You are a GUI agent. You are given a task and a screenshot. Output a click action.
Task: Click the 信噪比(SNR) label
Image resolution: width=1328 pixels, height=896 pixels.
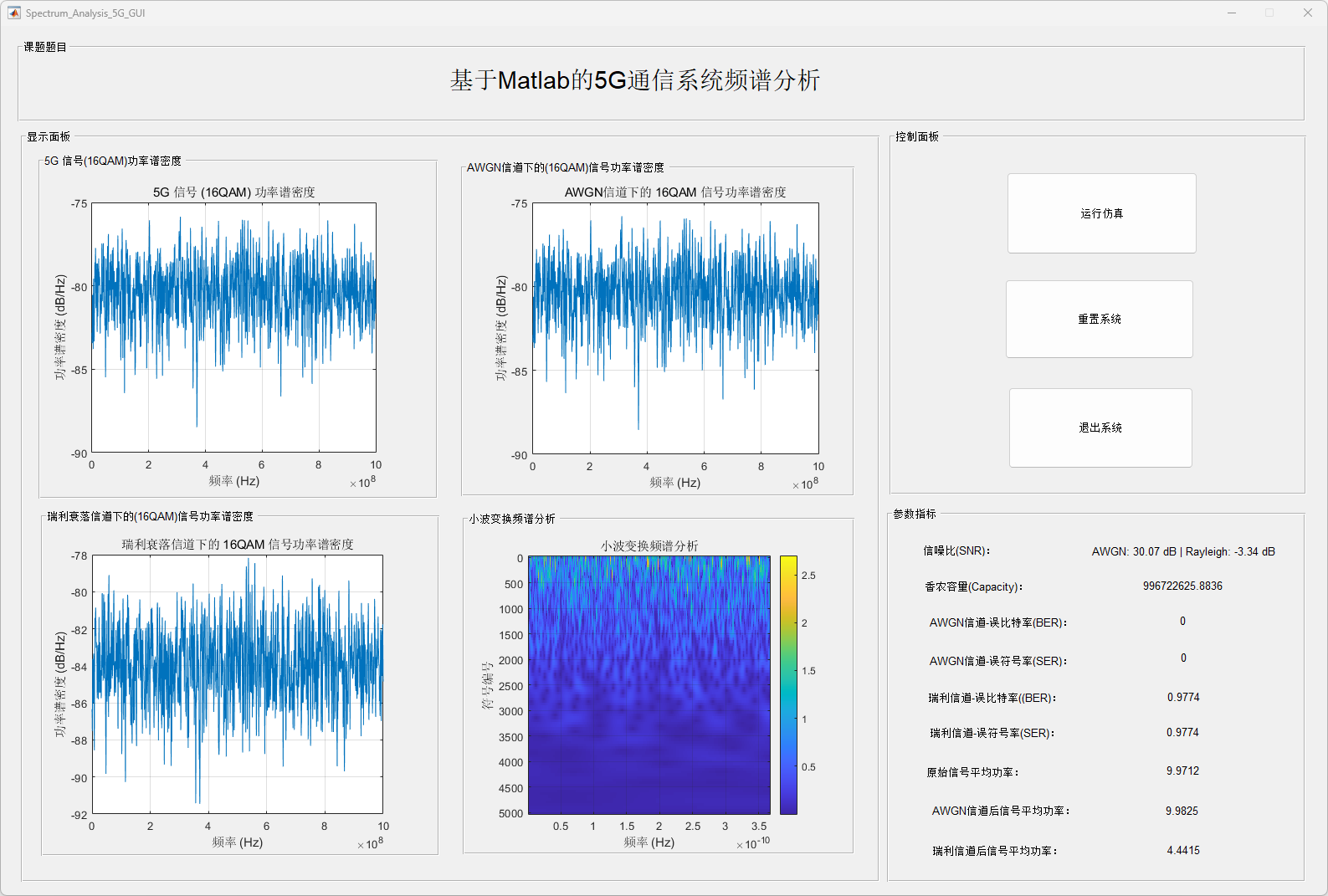point(956,550)
